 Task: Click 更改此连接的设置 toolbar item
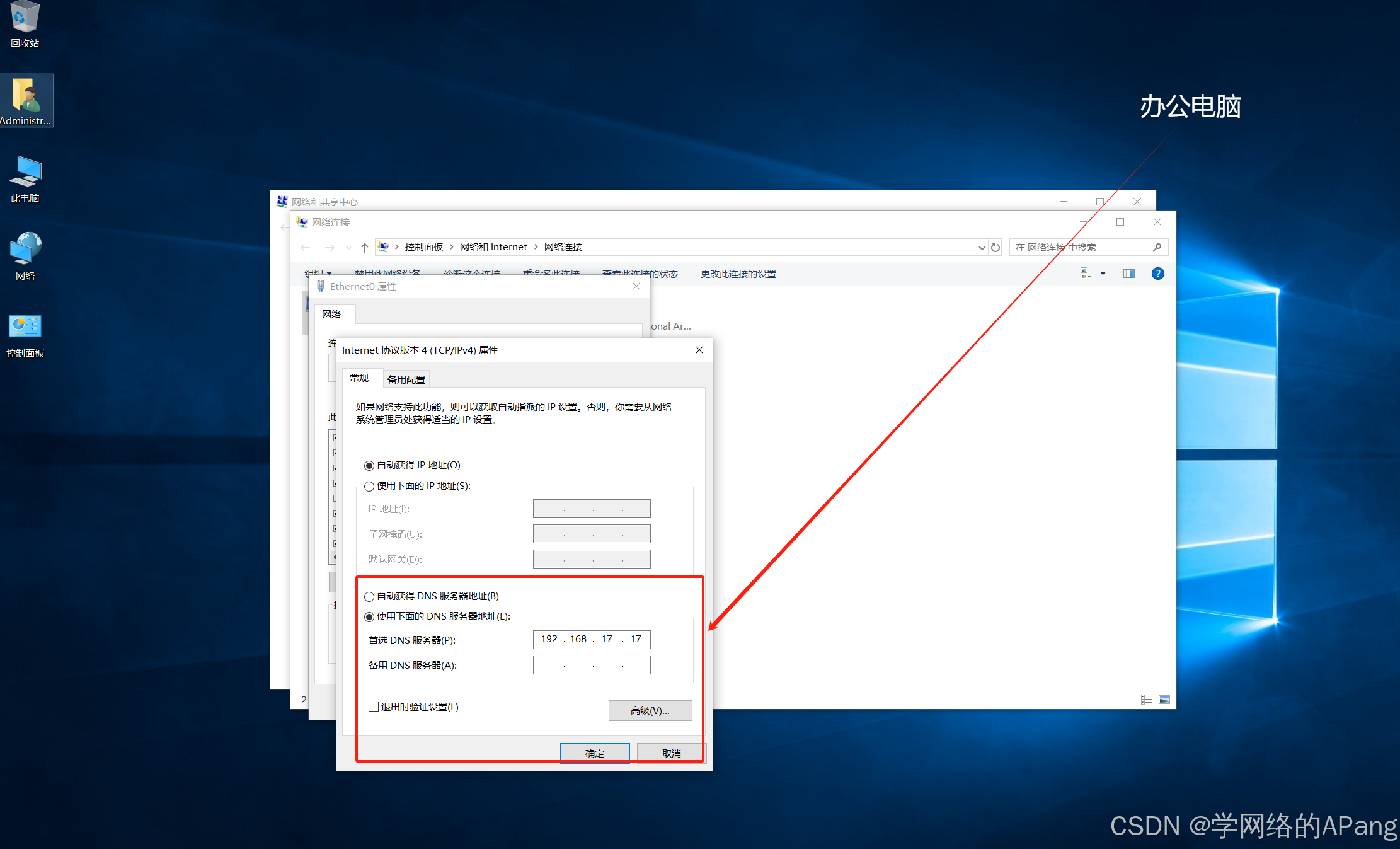[738, 274]
